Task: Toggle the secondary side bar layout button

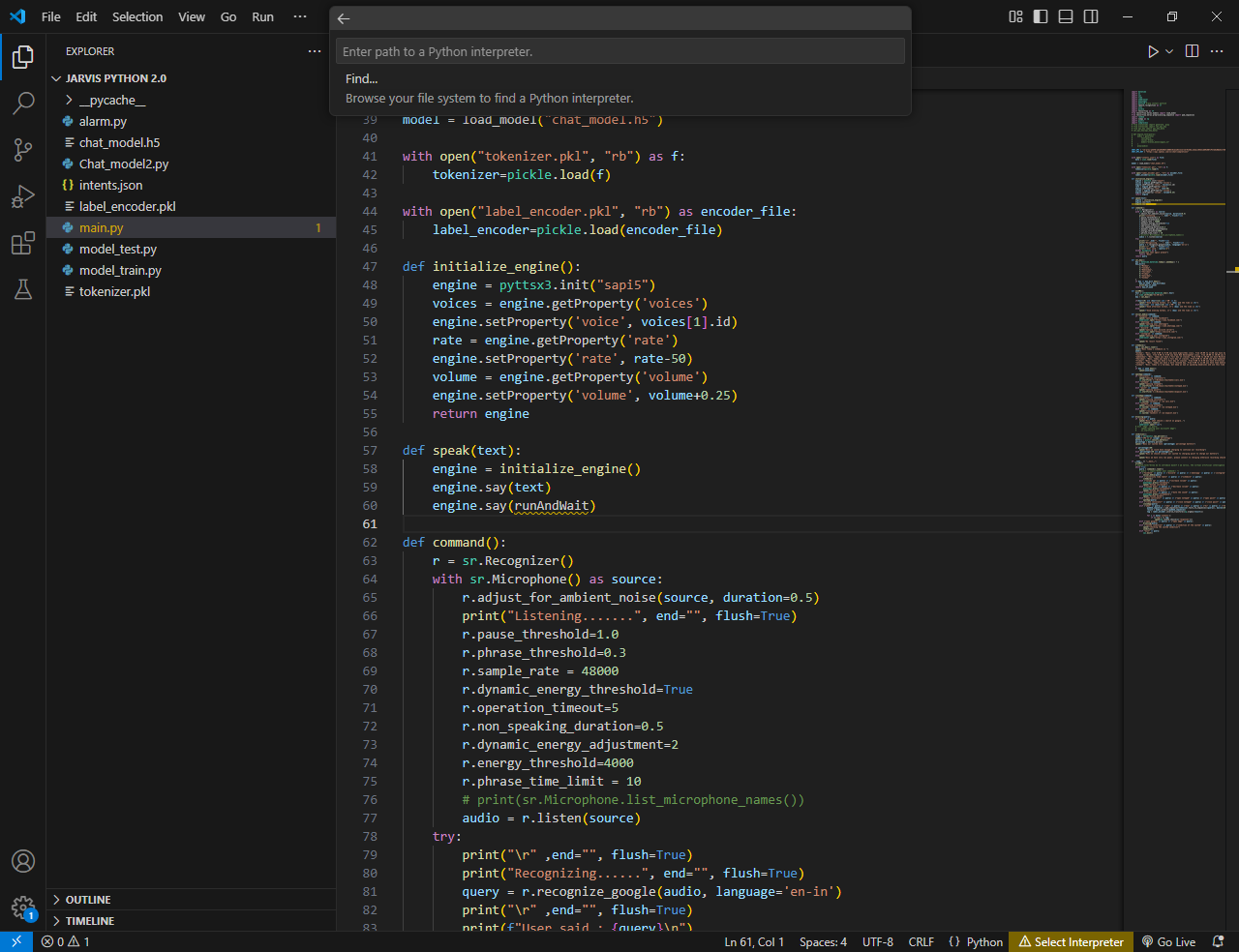Action: coord(1091,16)
